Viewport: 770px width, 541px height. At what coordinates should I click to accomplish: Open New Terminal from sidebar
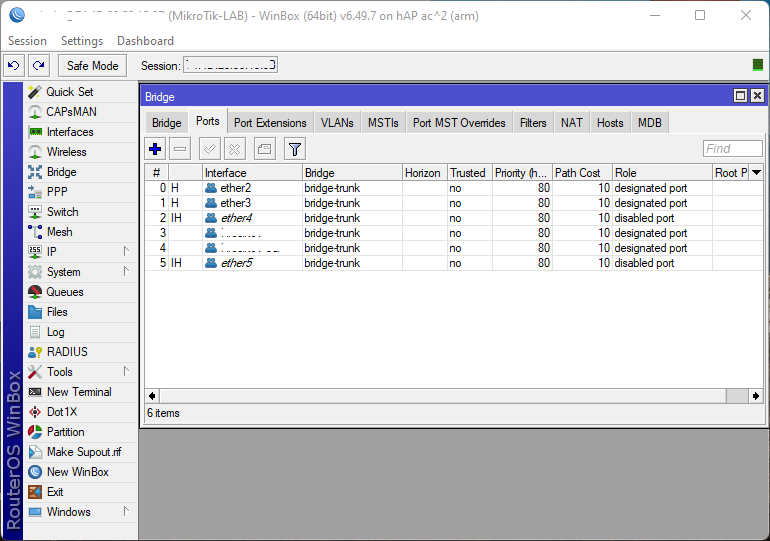(81, 392)
